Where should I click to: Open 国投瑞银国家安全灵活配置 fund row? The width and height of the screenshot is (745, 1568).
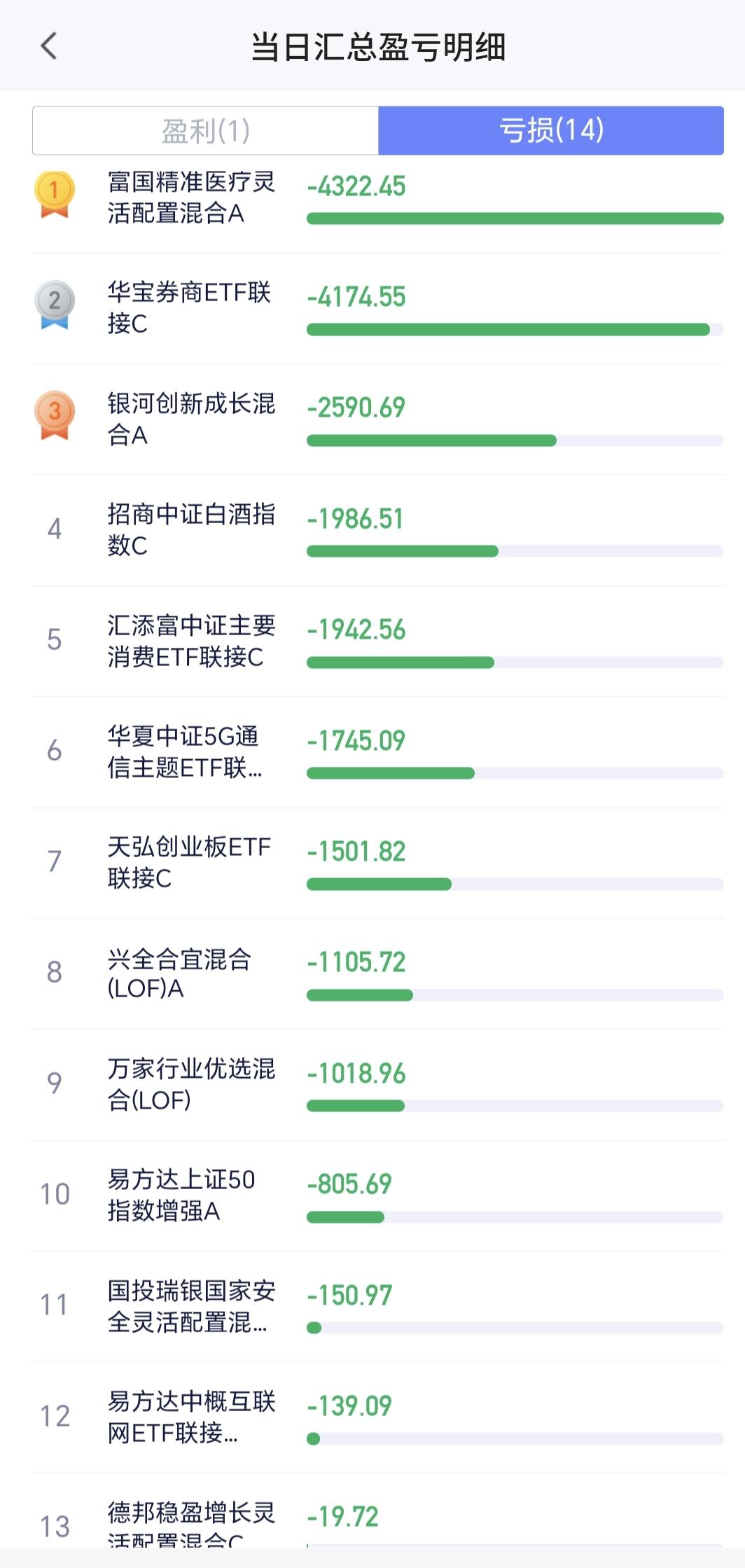(x=191, y=1306)
